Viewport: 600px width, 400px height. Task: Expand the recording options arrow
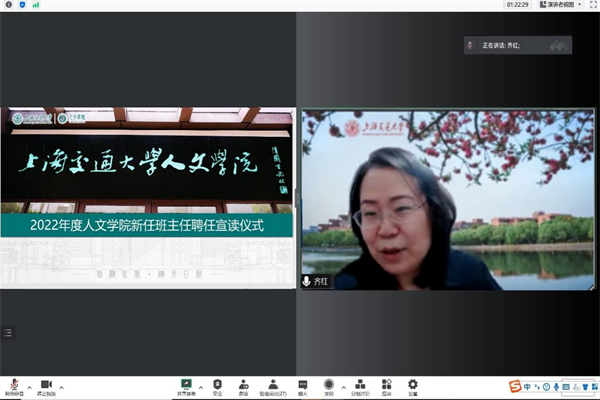[343, 387]
